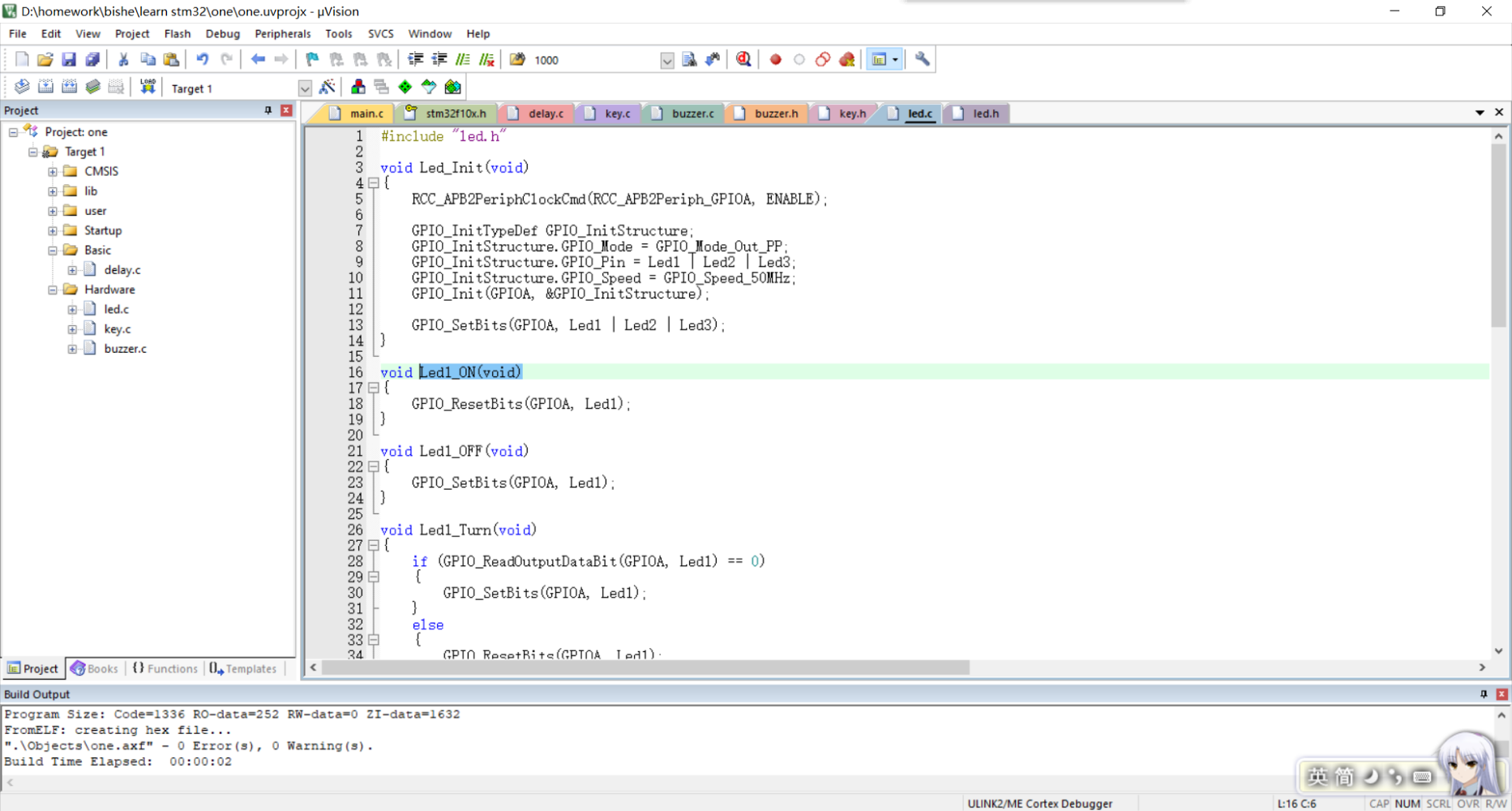Click the find text field showing 1000
1512x811 pixels.
pos(595,60)
